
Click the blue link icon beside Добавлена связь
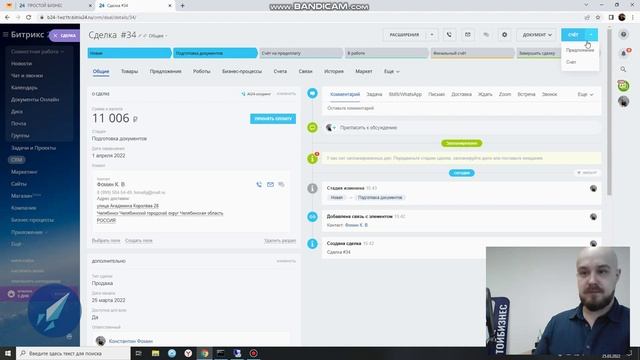click(x=312, y=217)
